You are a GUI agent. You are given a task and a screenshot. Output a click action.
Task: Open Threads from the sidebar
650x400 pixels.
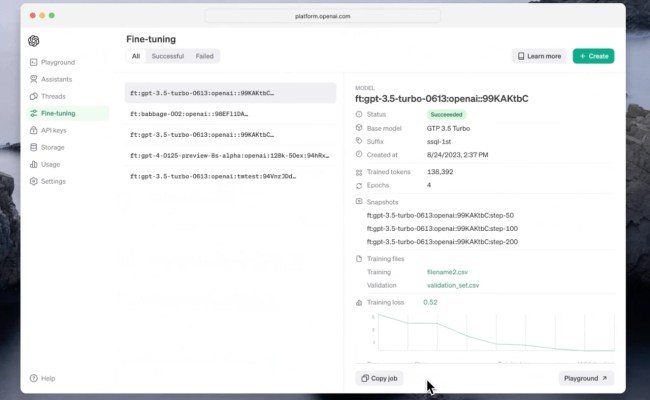coord(68,96)
